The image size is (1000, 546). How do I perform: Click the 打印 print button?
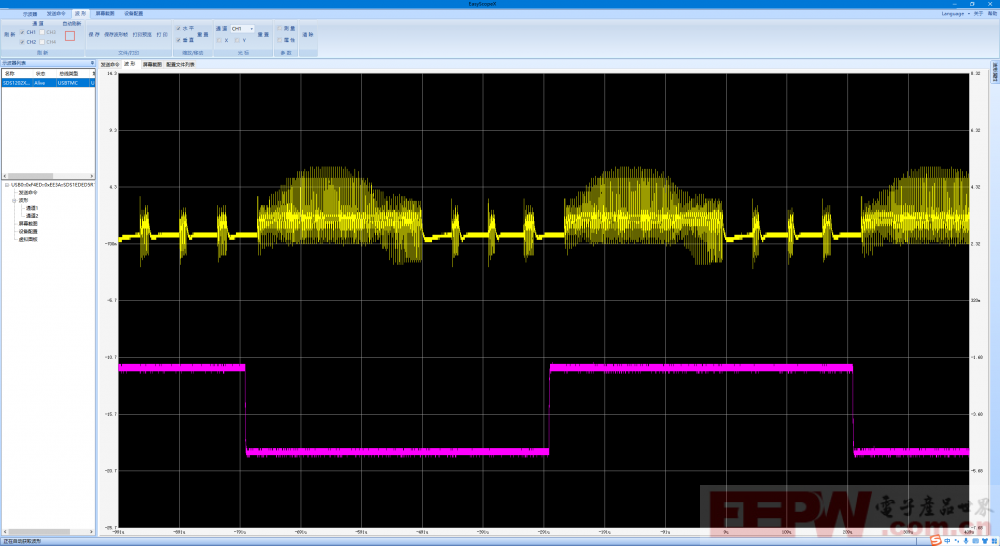point(162,34)
